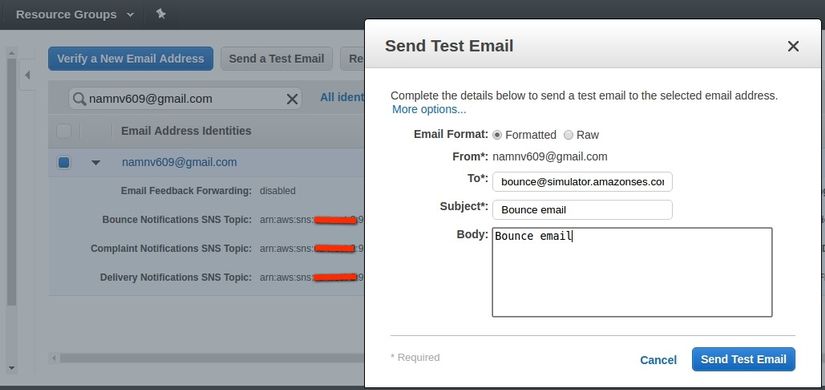This screenshot has width=825, height=390.
Task: Tick the select-all checkbox in table header
Action: 64,131
